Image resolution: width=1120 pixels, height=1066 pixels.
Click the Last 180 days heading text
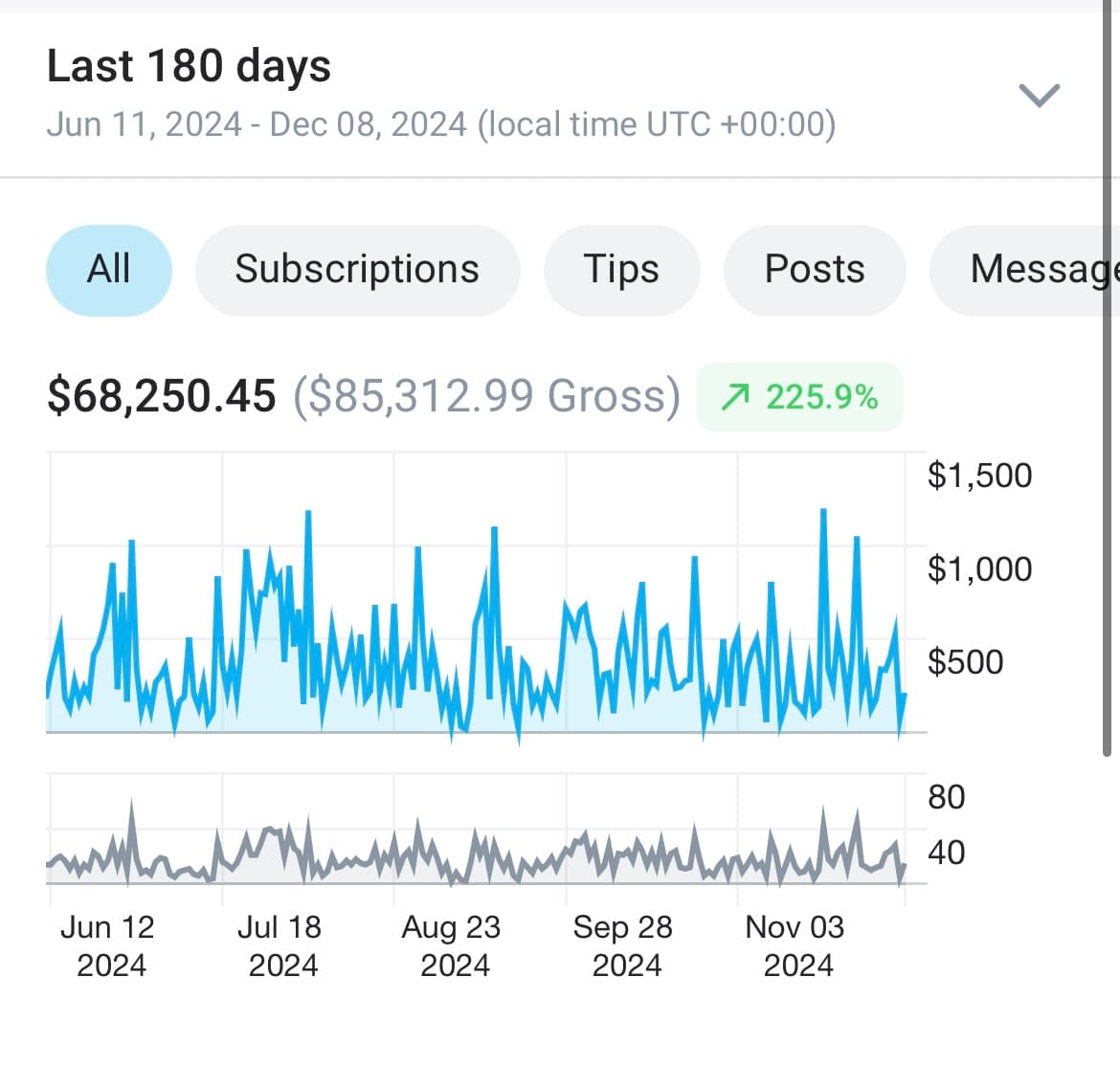[188, 64]
